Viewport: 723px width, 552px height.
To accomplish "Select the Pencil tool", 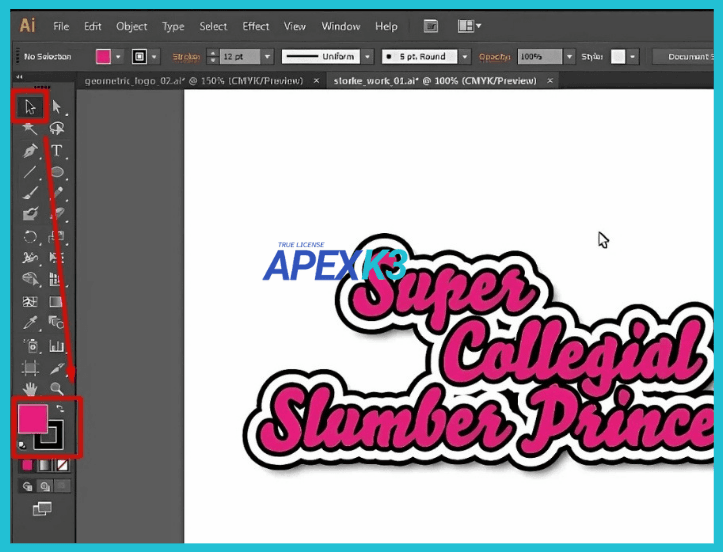I will click(x=57, y=193).
